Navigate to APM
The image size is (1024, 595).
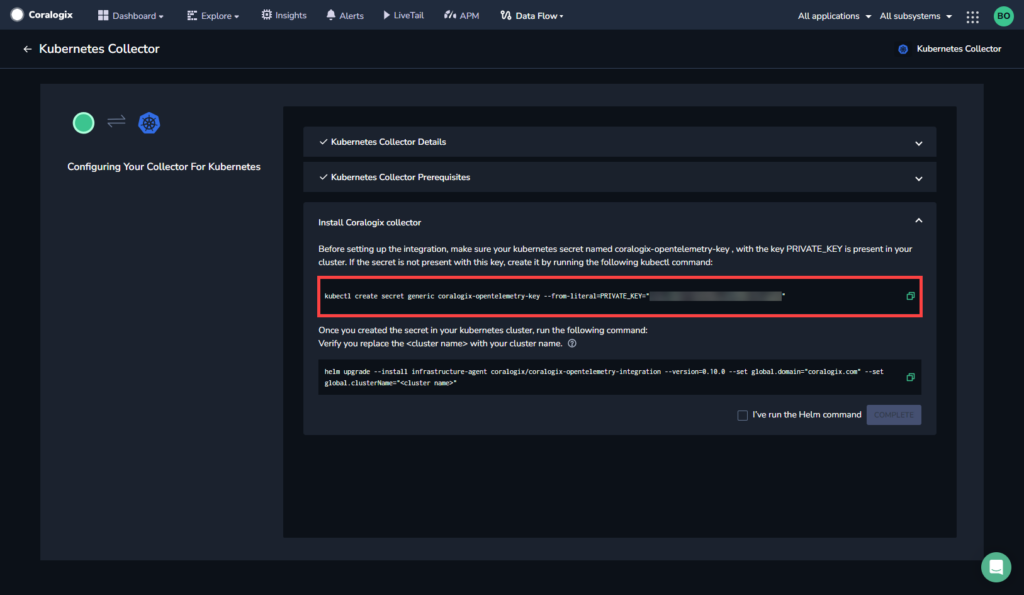click(x=462, y=16)
